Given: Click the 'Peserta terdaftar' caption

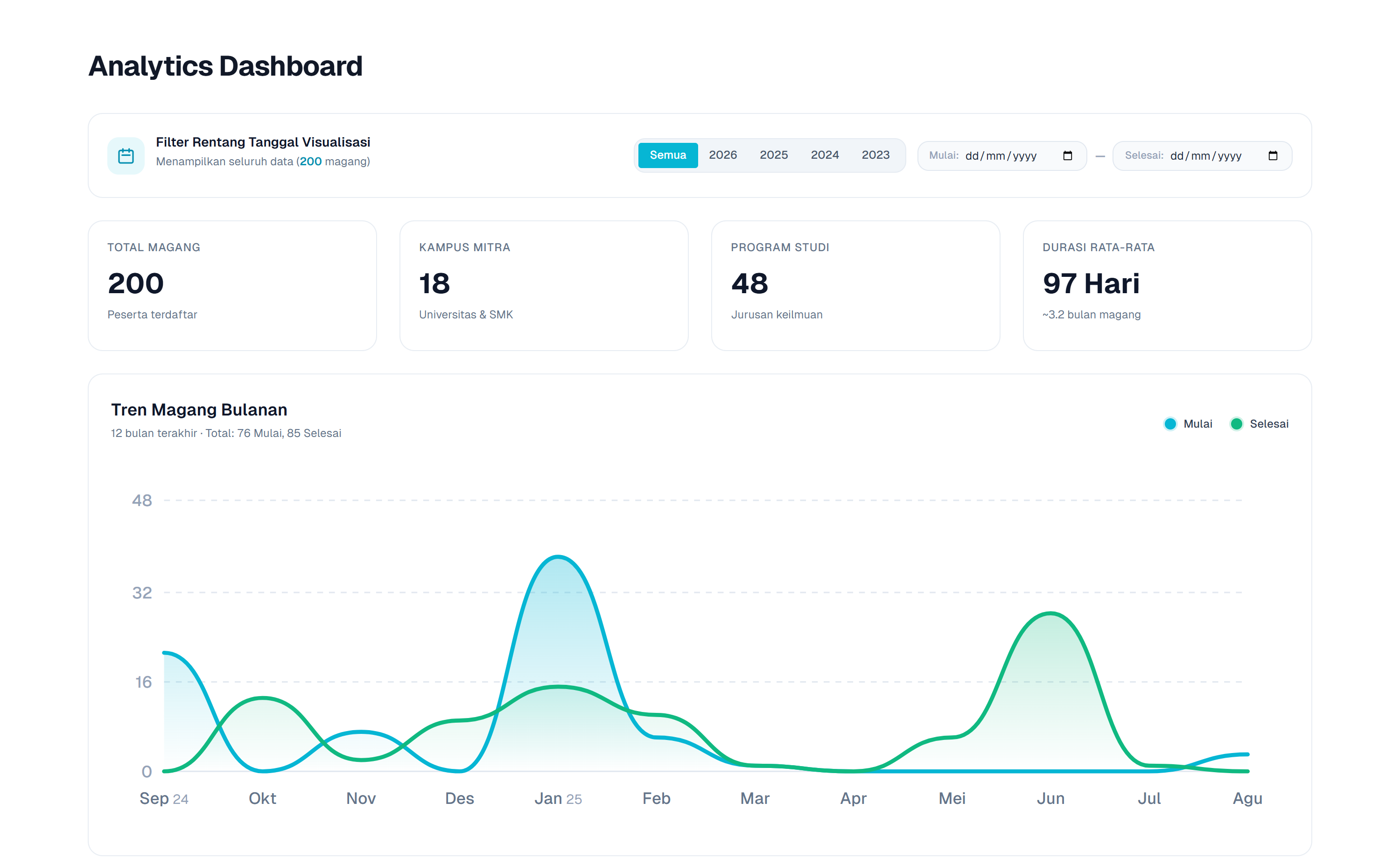Looking at the screenshot, I should coord(152,314).
